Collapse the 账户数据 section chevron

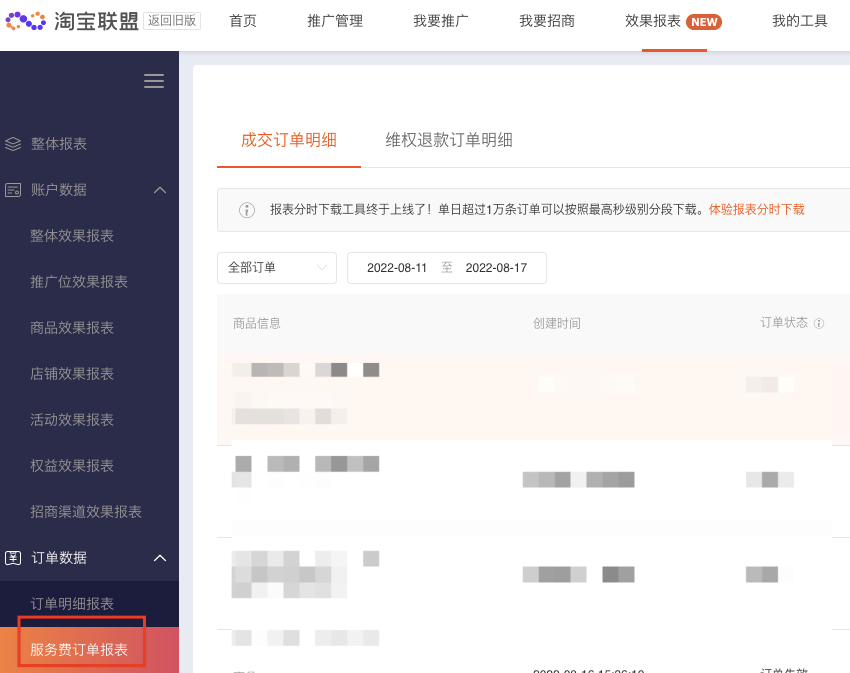(x=160, y=190)
